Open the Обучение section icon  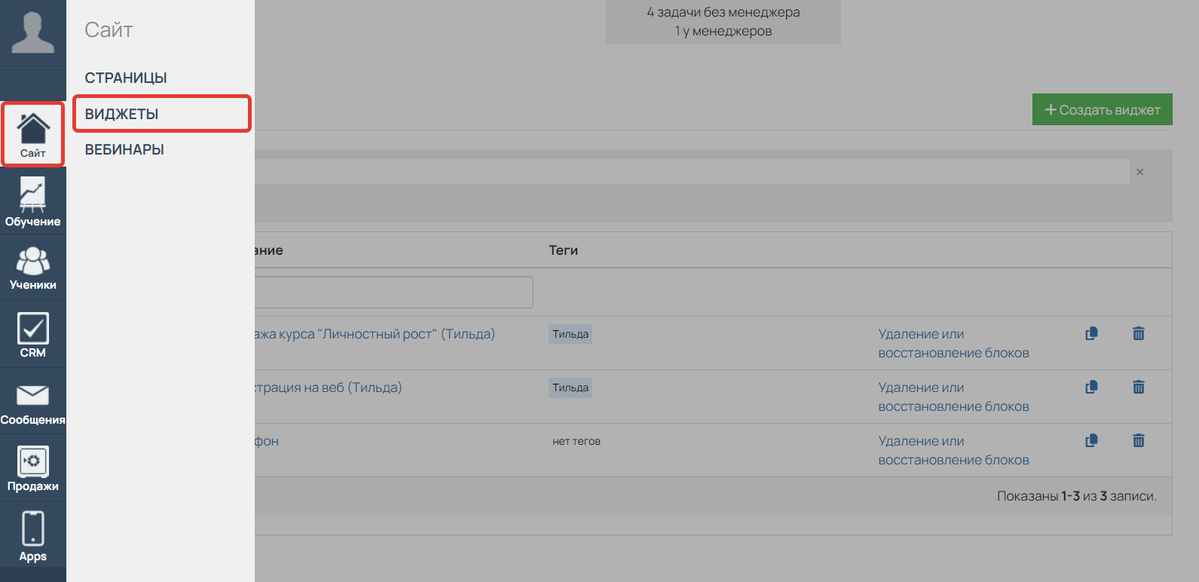click(x=33, y=201)
